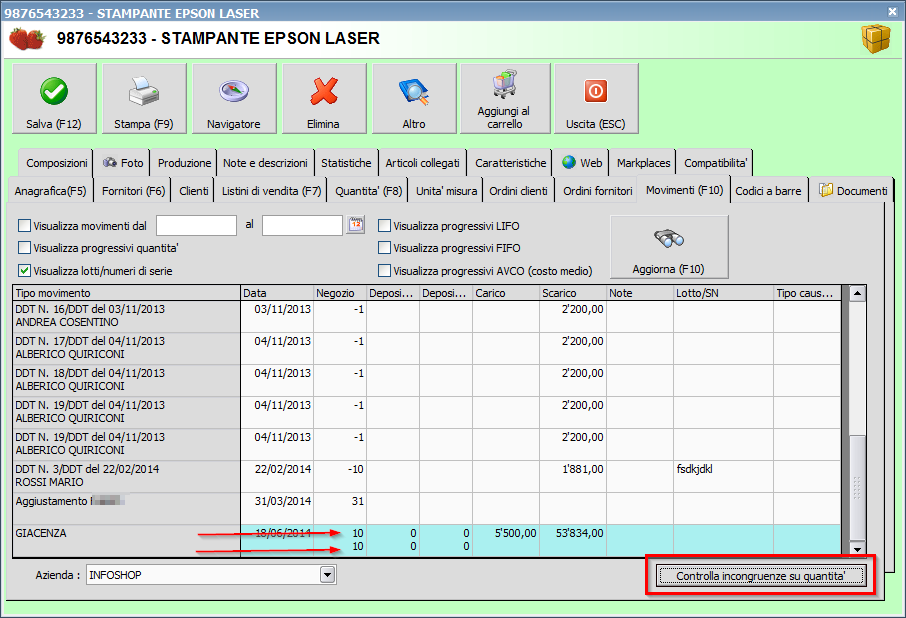This screenshot has width=906, height=618.
Task: Switch to Listini di vendita (F7) tab
Action: click(272, 191)
